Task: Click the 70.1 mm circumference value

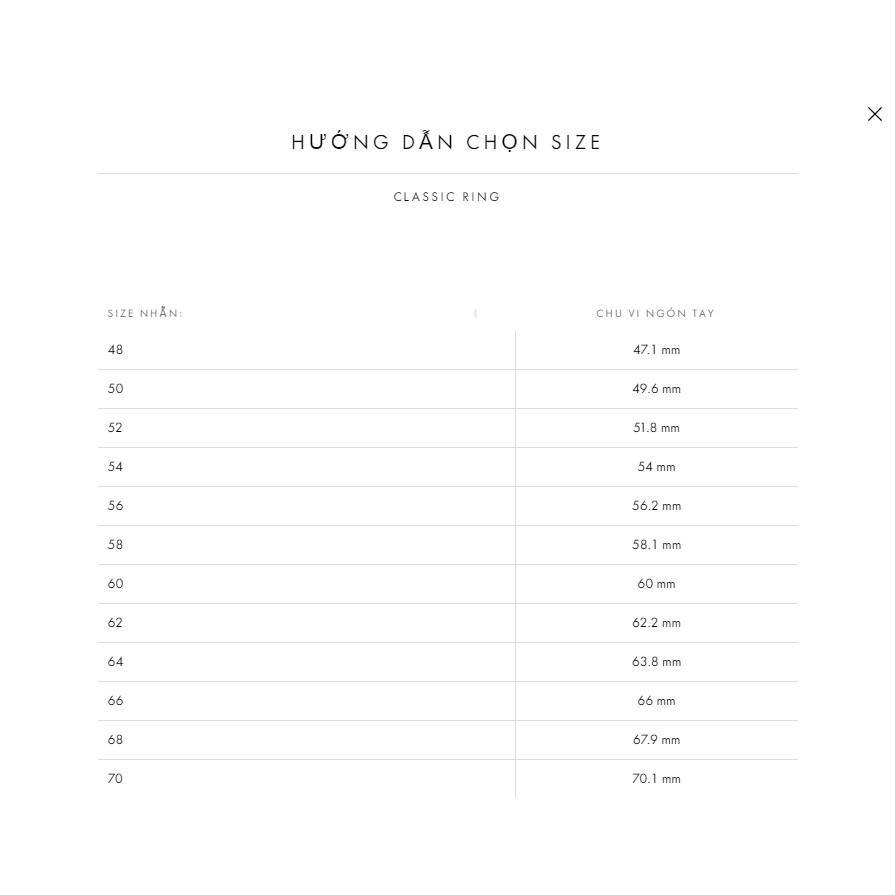Action: [x=656, y=779]
